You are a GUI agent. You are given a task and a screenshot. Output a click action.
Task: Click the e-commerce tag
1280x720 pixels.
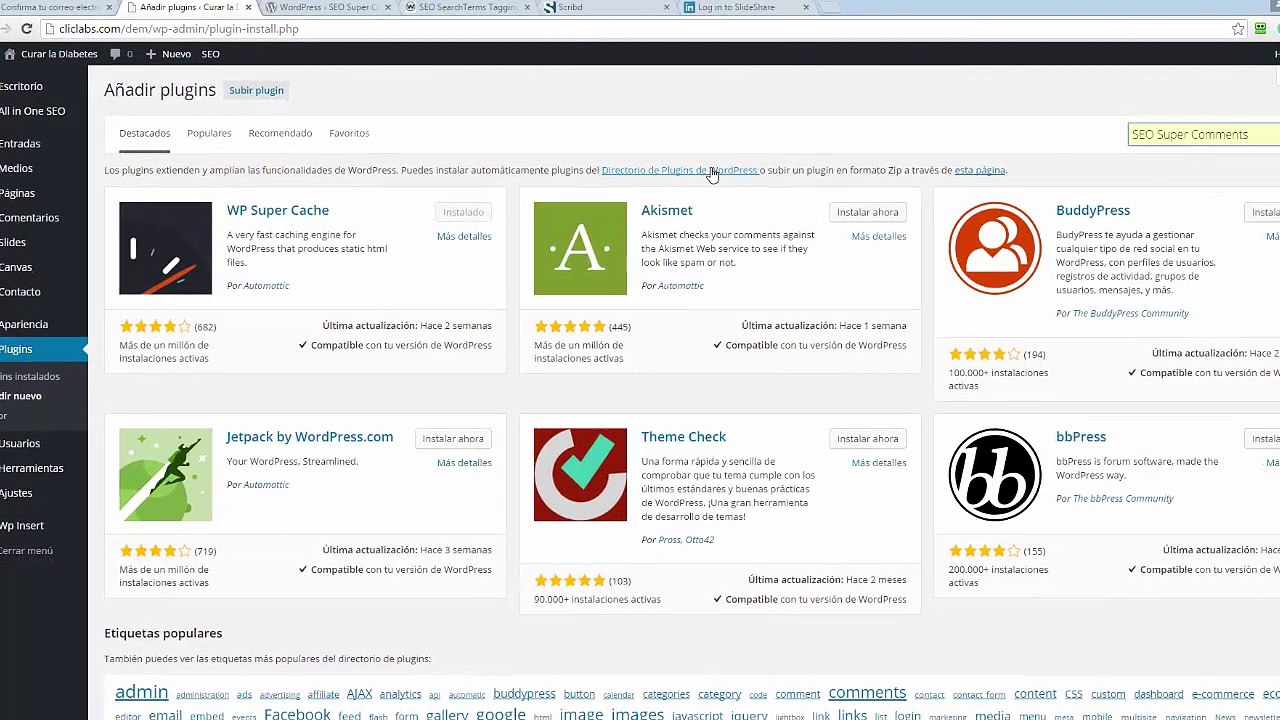pos(1222,694)
